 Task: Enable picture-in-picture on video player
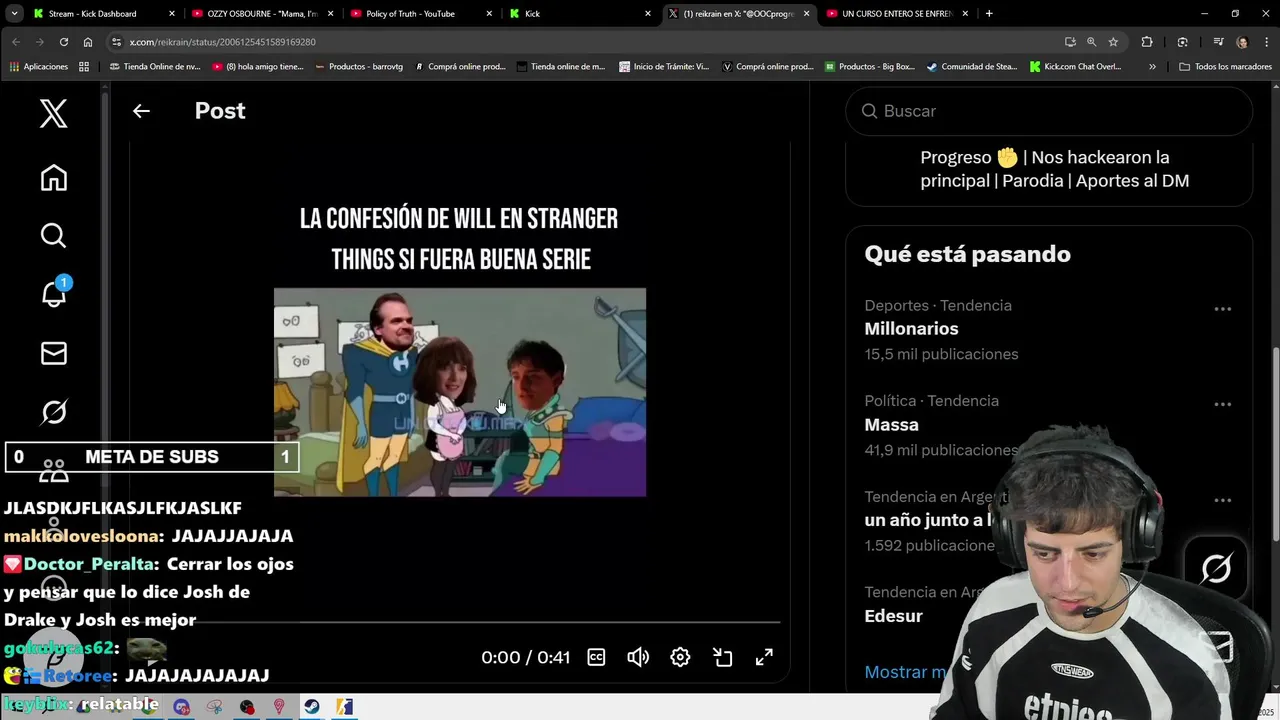click(723, 657)
